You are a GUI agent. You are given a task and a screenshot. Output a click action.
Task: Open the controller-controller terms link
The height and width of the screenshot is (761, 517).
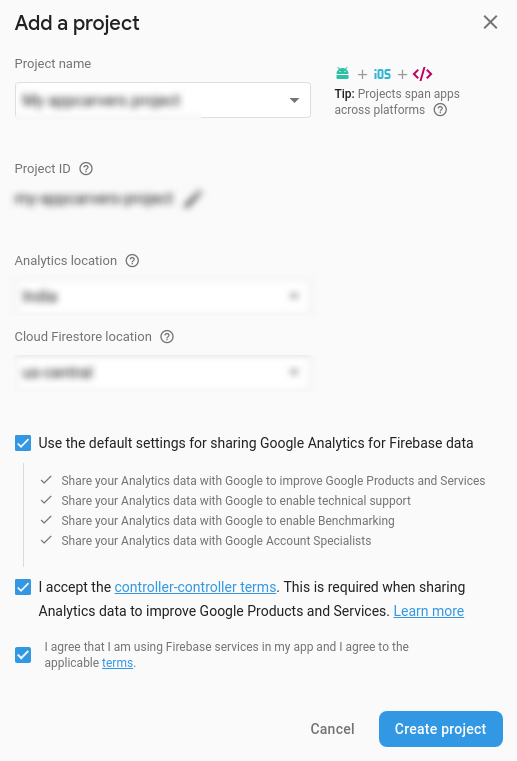click(195, 587)
